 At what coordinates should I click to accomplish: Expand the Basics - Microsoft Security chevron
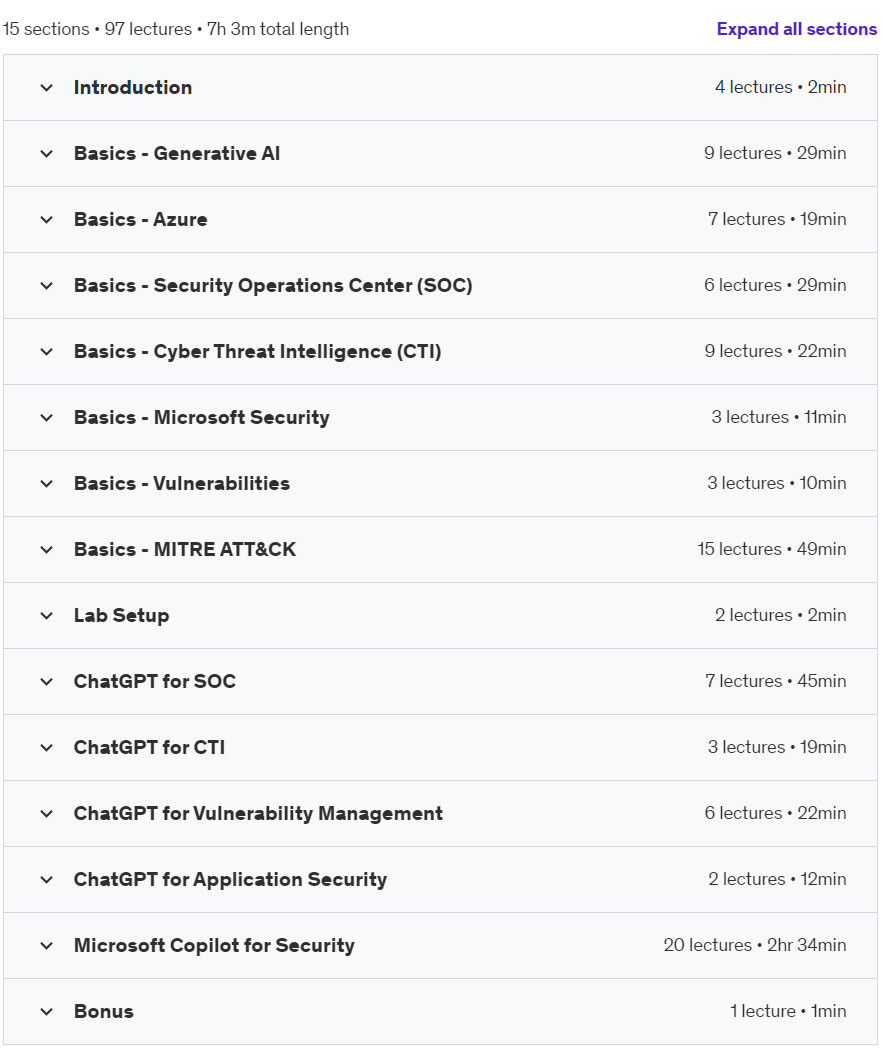[x=46, y=417]
